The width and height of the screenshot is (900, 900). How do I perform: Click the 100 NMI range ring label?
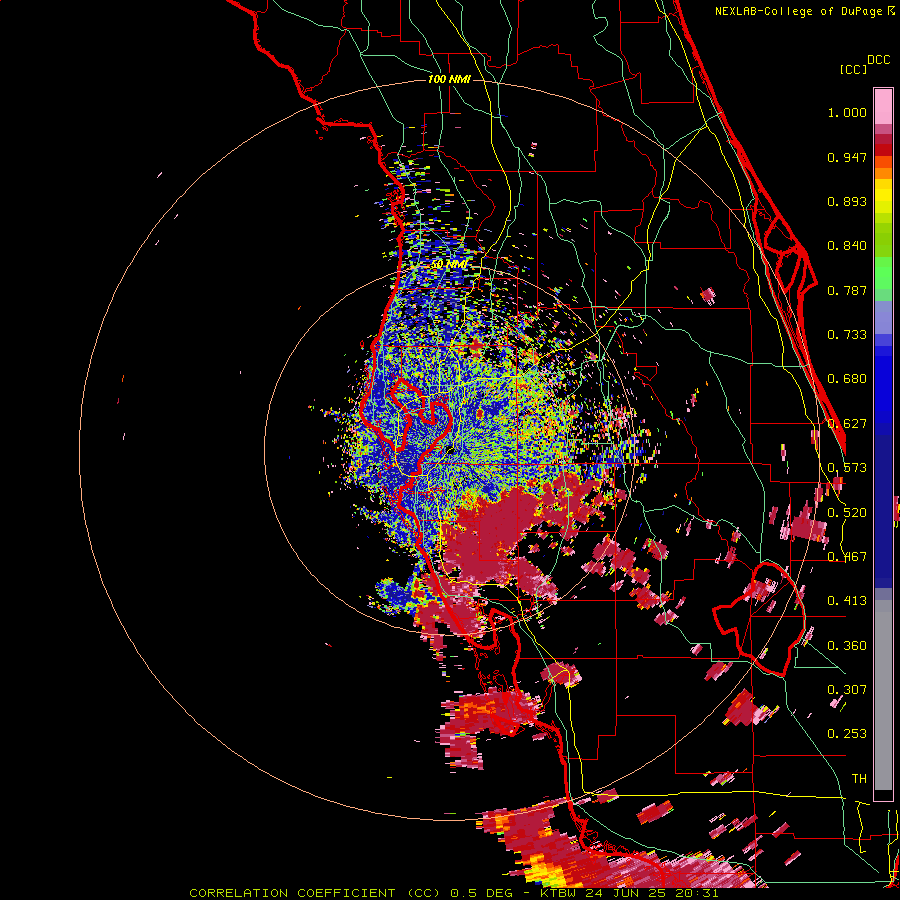click(449, 79)
